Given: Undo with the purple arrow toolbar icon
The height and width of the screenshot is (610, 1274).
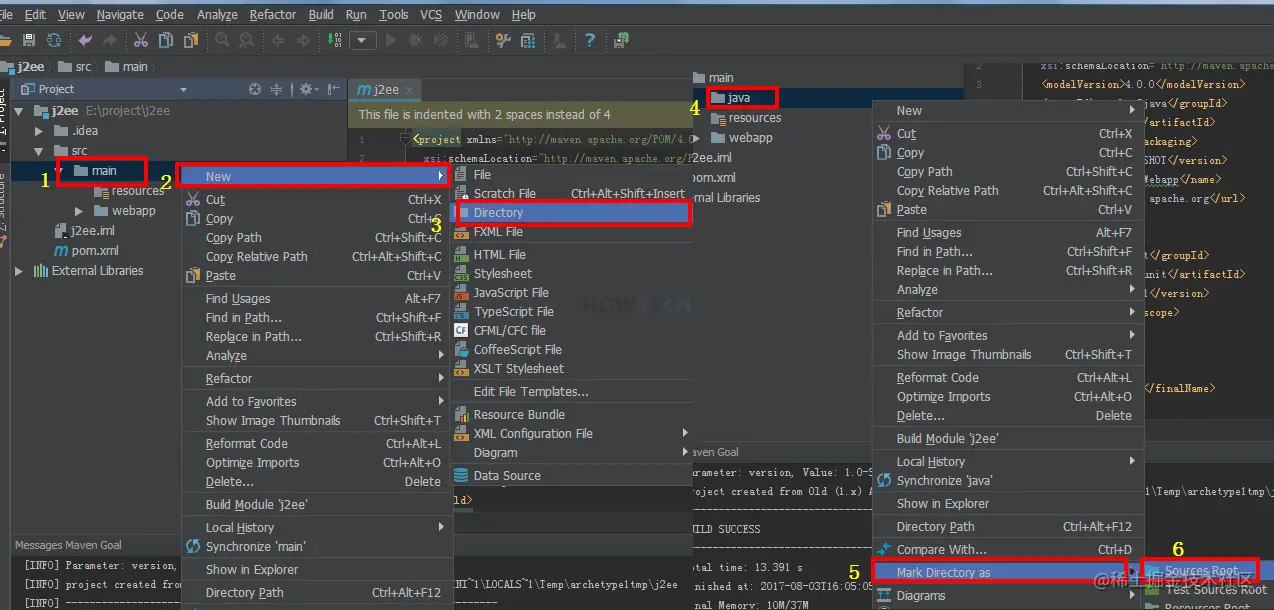Looking at the screenshot, I should (85, 40).
